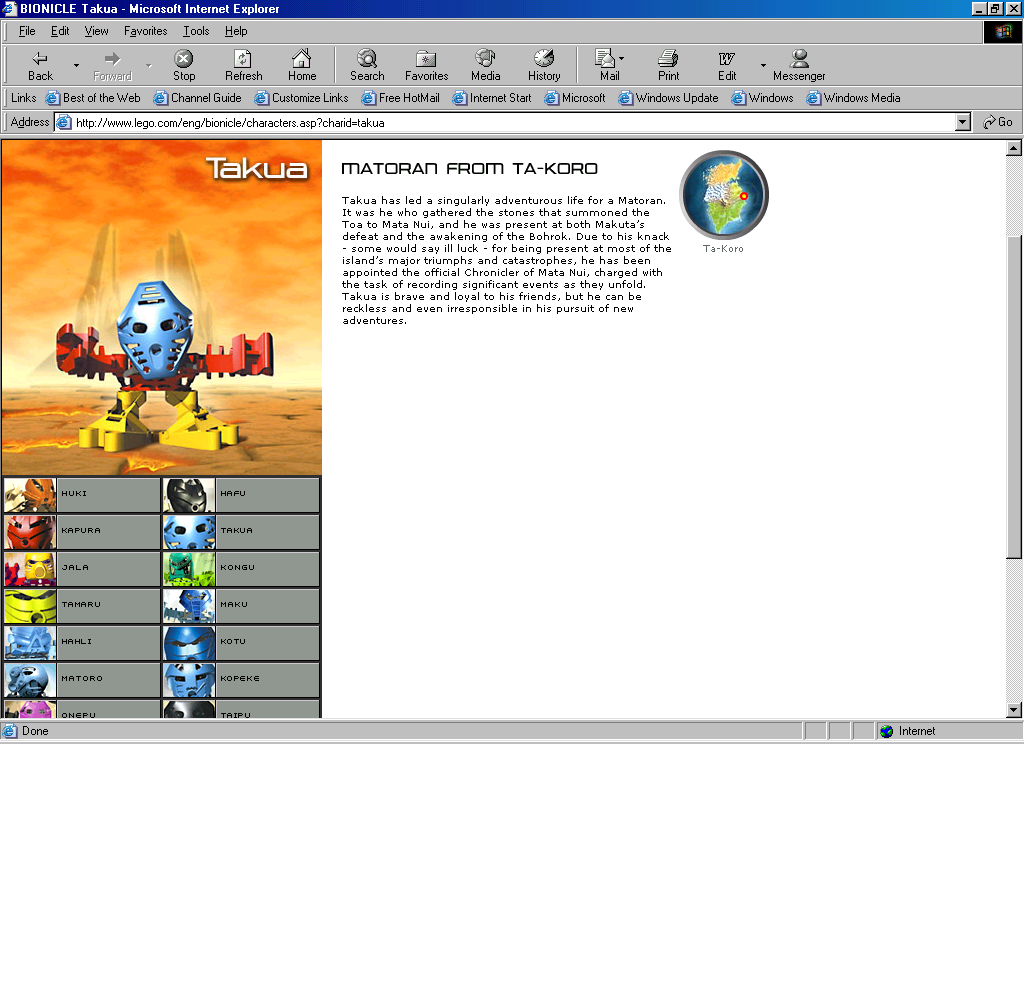Select the Kotu character entry
1024x1000 pixels.
pos(241,643)
